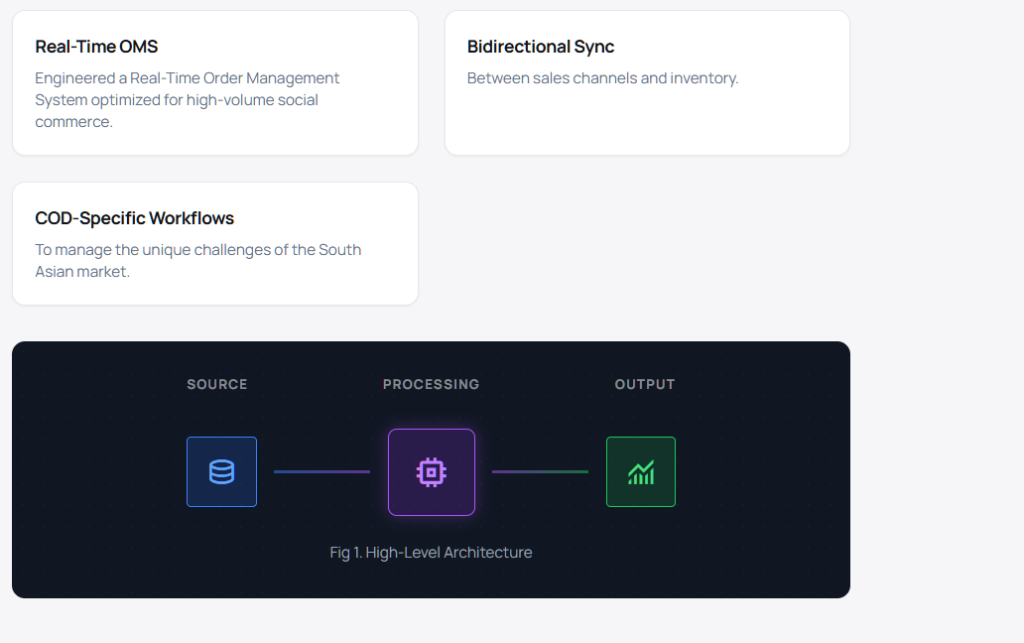
Task: Click the green analytics chart icon under OUTPUT
Action: (x=640, y=471)
